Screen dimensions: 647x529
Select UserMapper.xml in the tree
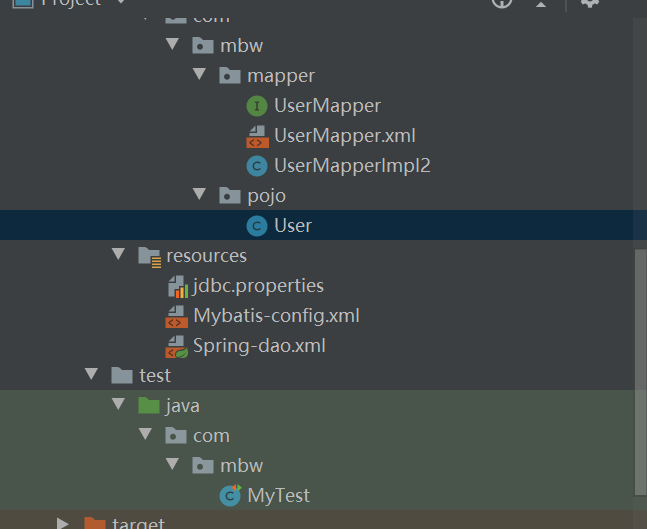point(345,136)
